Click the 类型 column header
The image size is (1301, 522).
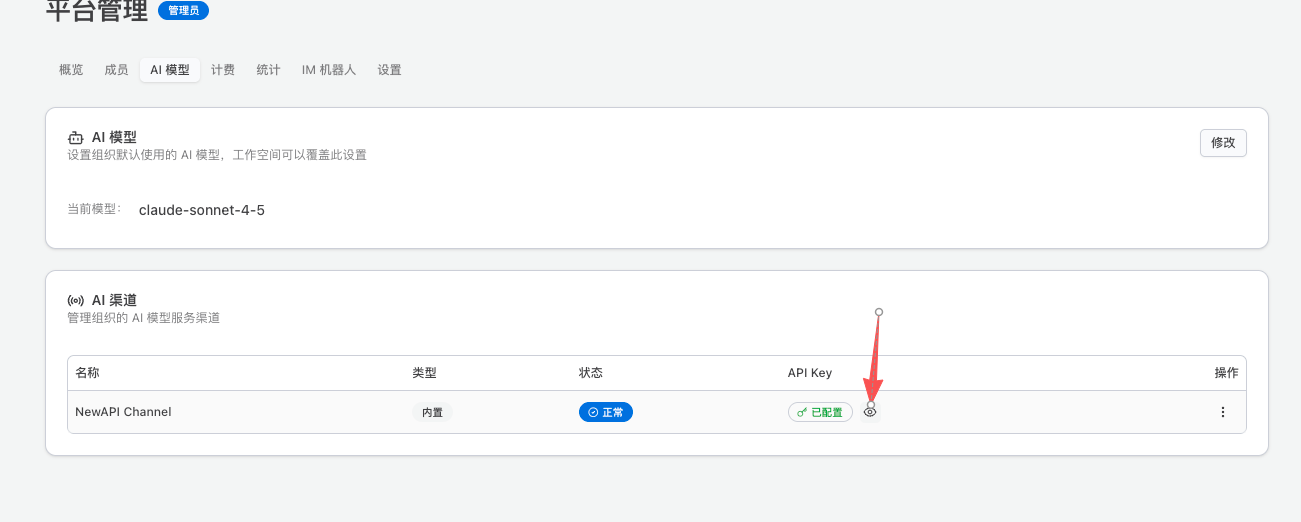pyautogui.click(x=424, y=373)
